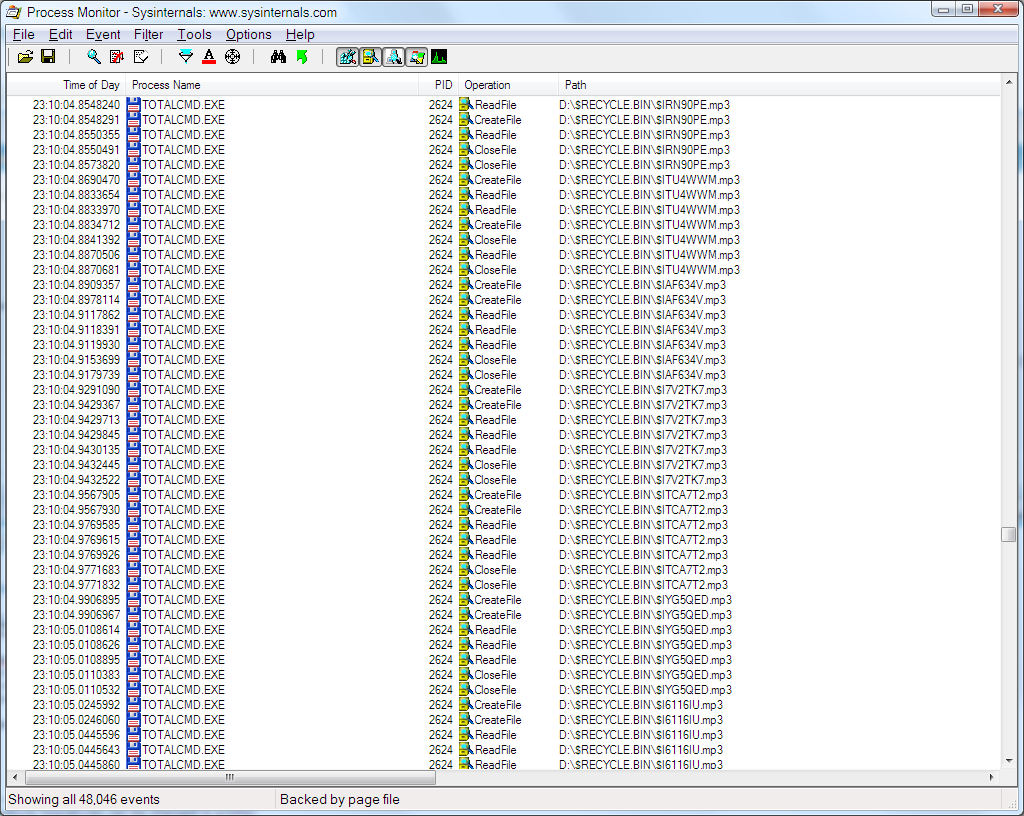Open the Help menu

tap(300, 35)
